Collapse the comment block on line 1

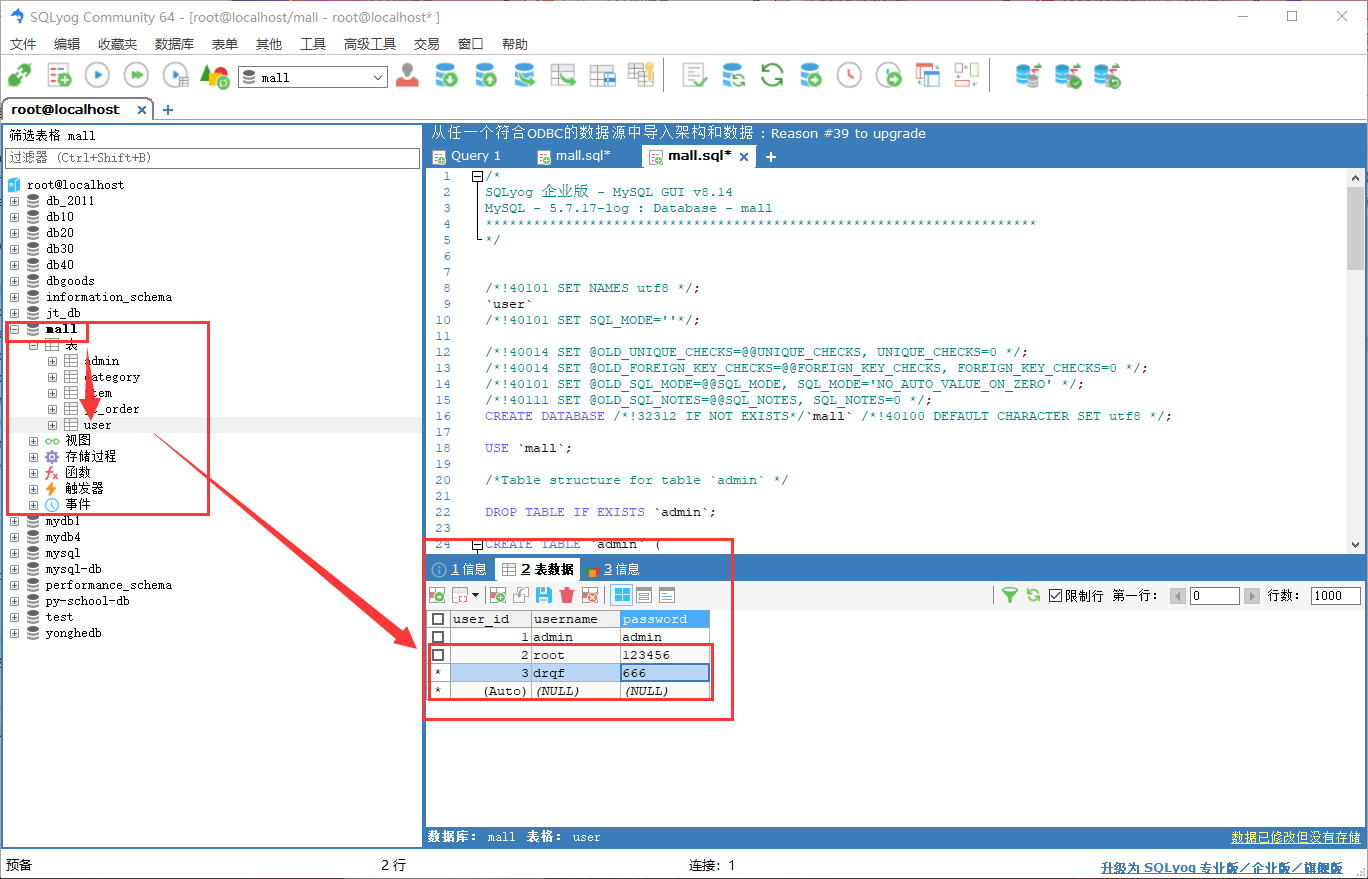477,177
